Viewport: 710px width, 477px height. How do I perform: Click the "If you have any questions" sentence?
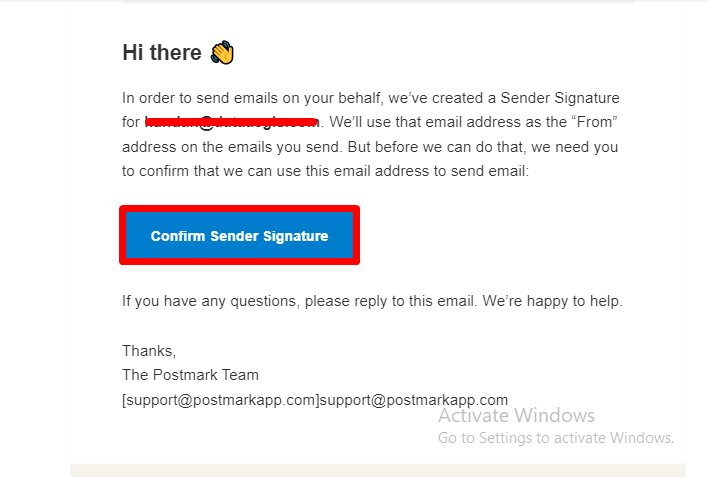tap(210, 300)
